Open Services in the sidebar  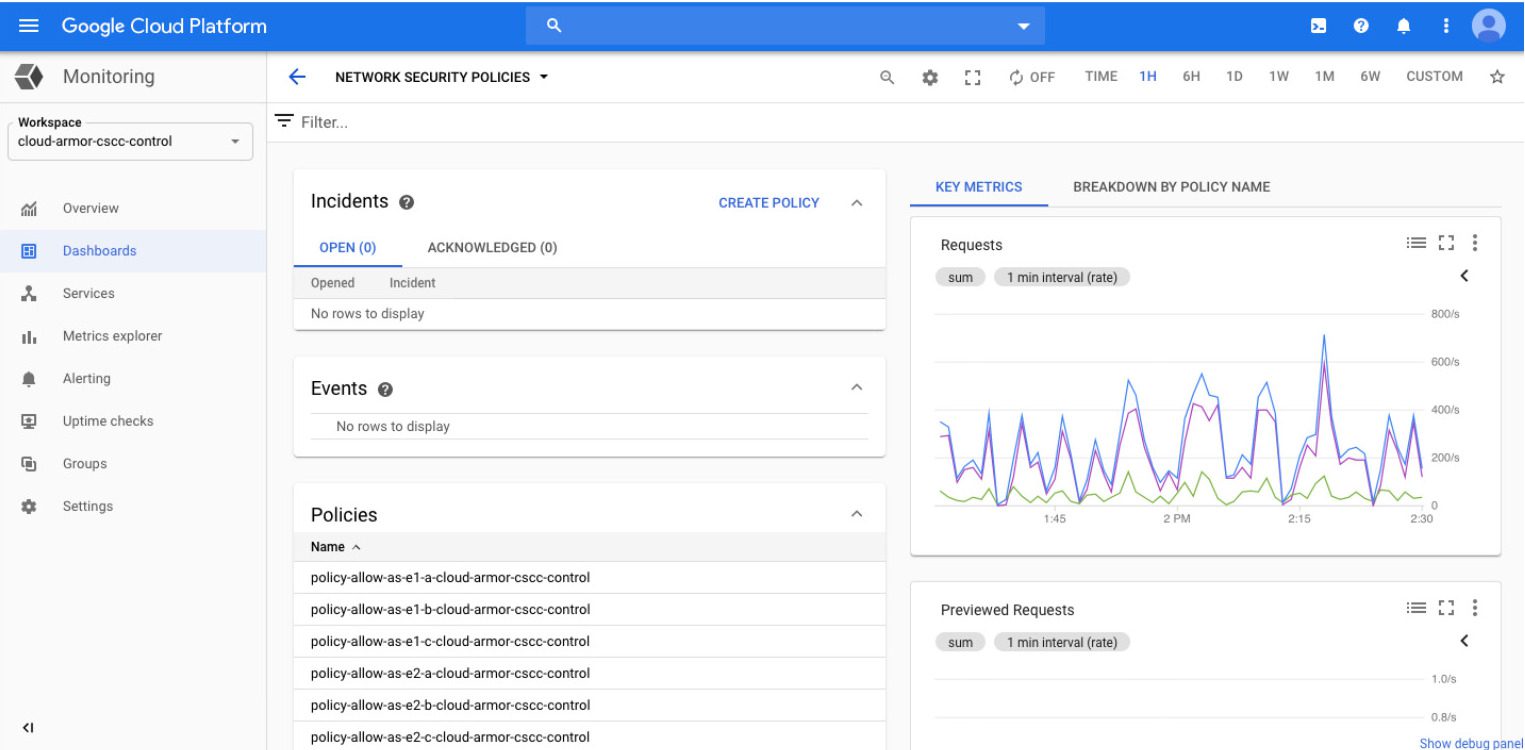click(x=88, y=293)
